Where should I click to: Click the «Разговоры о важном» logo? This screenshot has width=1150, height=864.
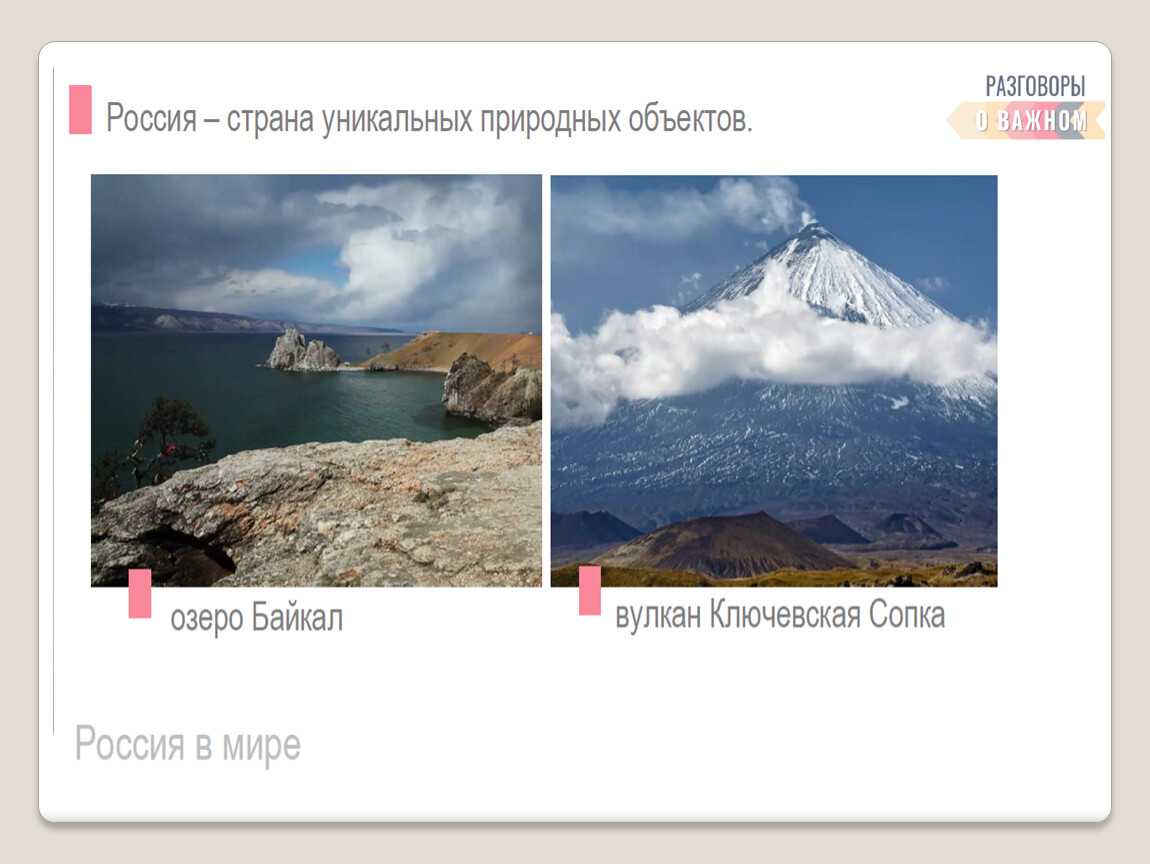[x=1026, y=106]
